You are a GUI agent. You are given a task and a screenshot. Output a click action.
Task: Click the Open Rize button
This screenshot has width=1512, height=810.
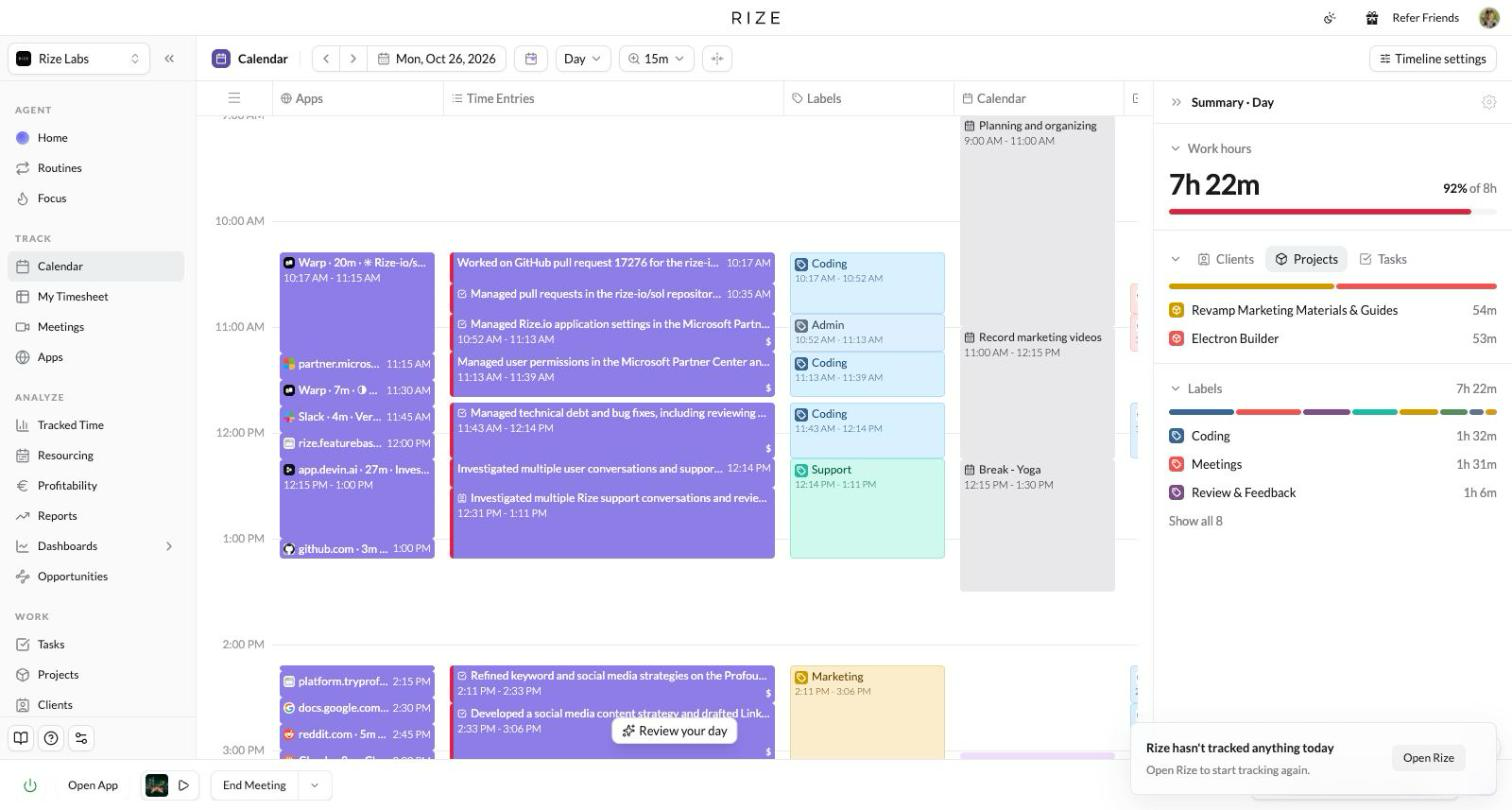click(x=1429, y=758)
